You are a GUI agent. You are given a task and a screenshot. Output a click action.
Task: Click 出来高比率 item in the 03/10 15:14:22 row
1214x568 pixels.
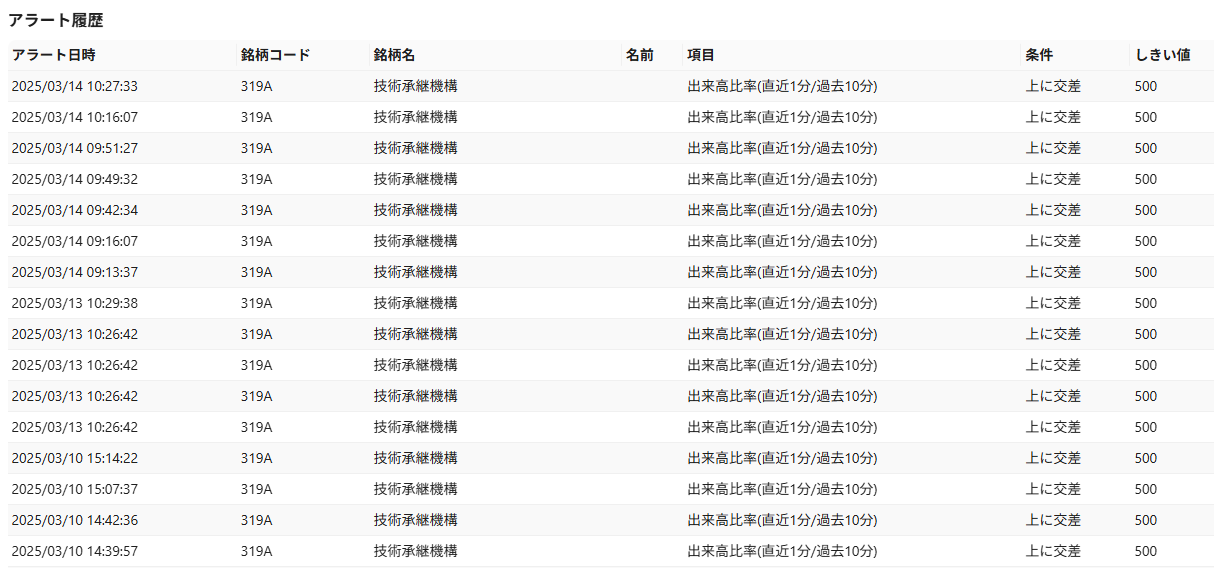pyautogui.click(x=782, y=458)
